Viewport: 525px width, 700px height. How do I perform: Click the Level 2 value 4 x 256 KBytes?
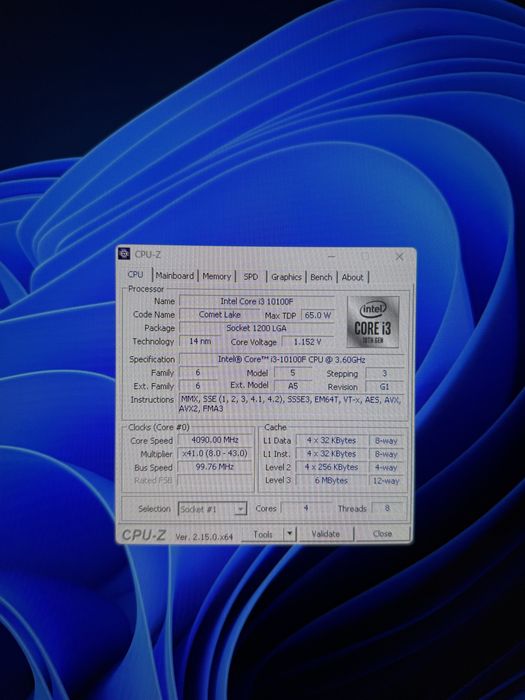pyautogui.click(x=331, y=467)
